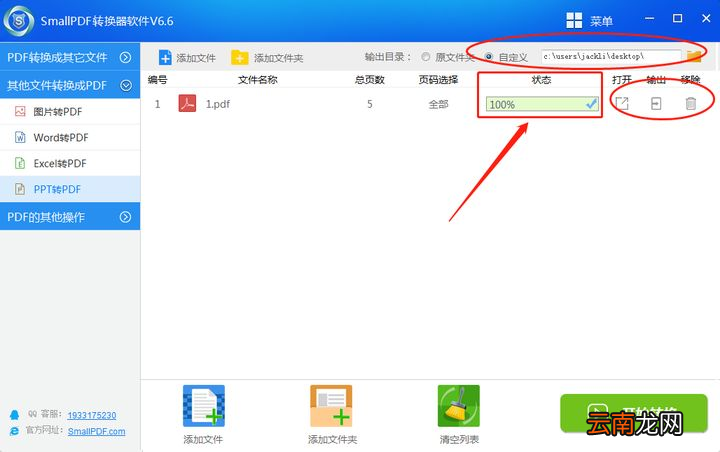Click the top toolbar 添加文件 button

click(x=187, y=57)
